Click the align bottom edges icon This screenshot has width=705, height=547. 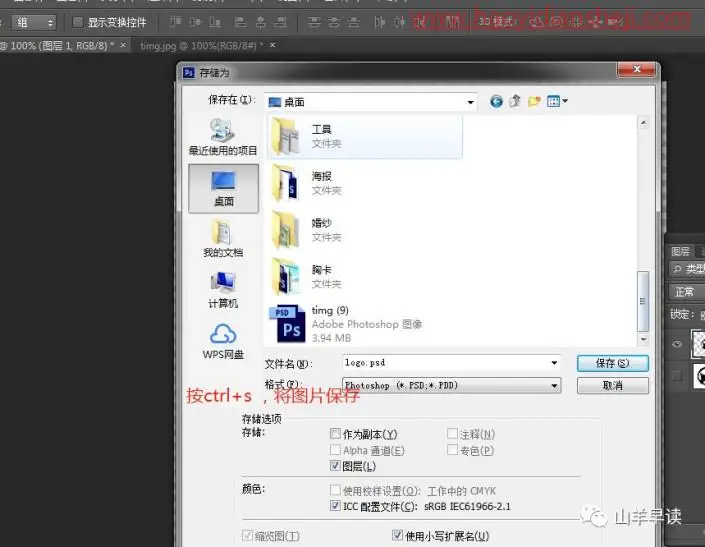215,22
